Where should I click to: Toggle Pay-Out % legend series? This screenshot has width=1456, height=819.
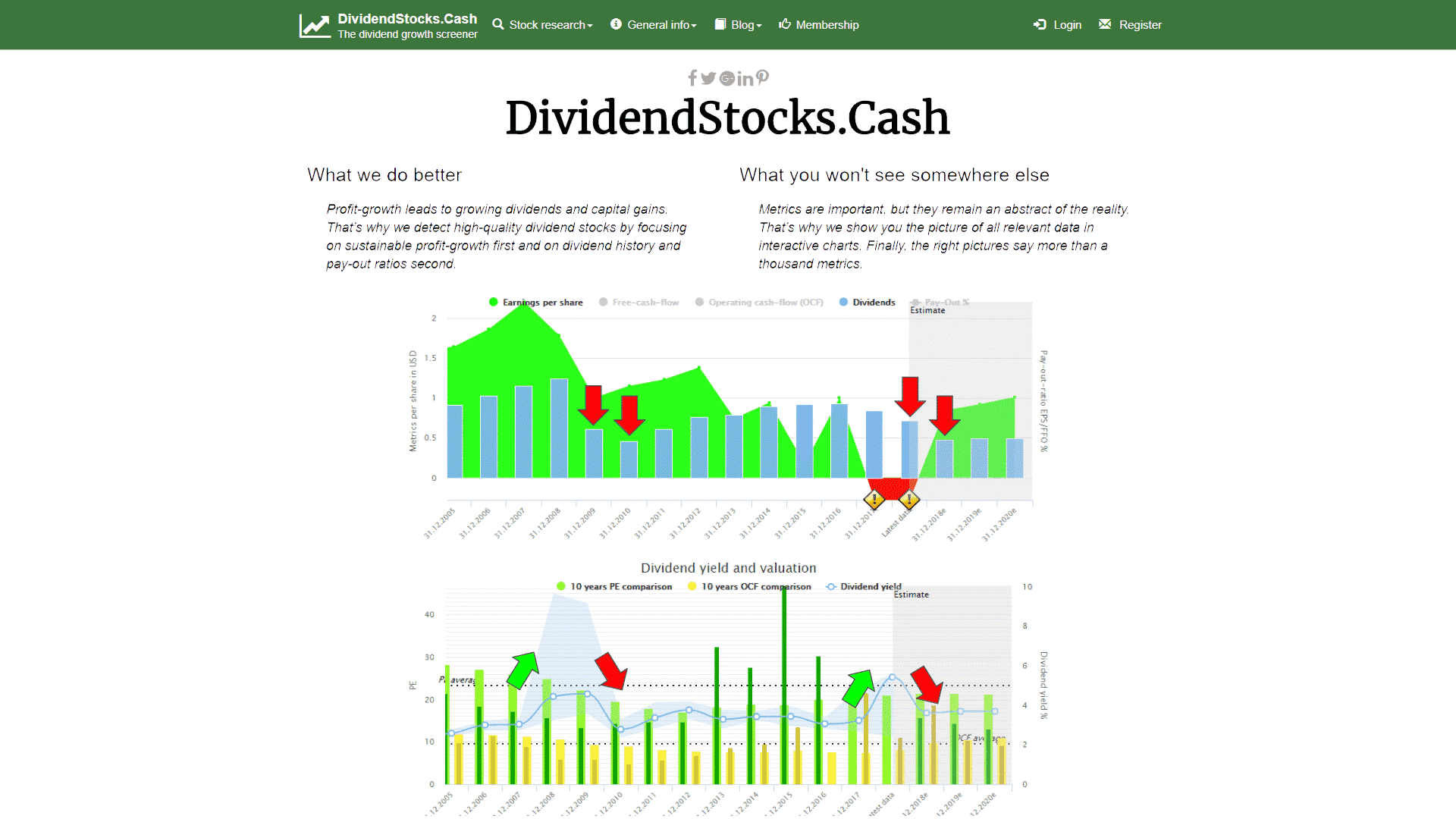(x=940, y=302)
